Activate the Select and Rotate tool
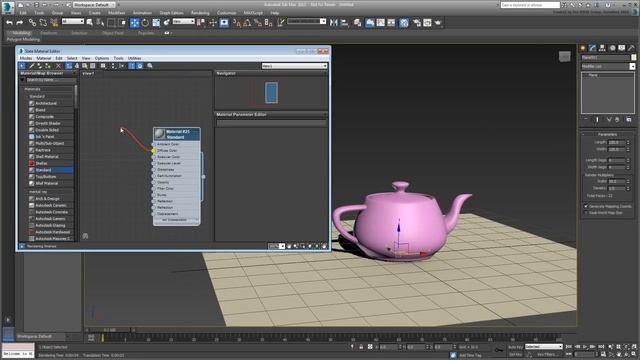The width and height of the screenshot is (640, 360). 145,23
